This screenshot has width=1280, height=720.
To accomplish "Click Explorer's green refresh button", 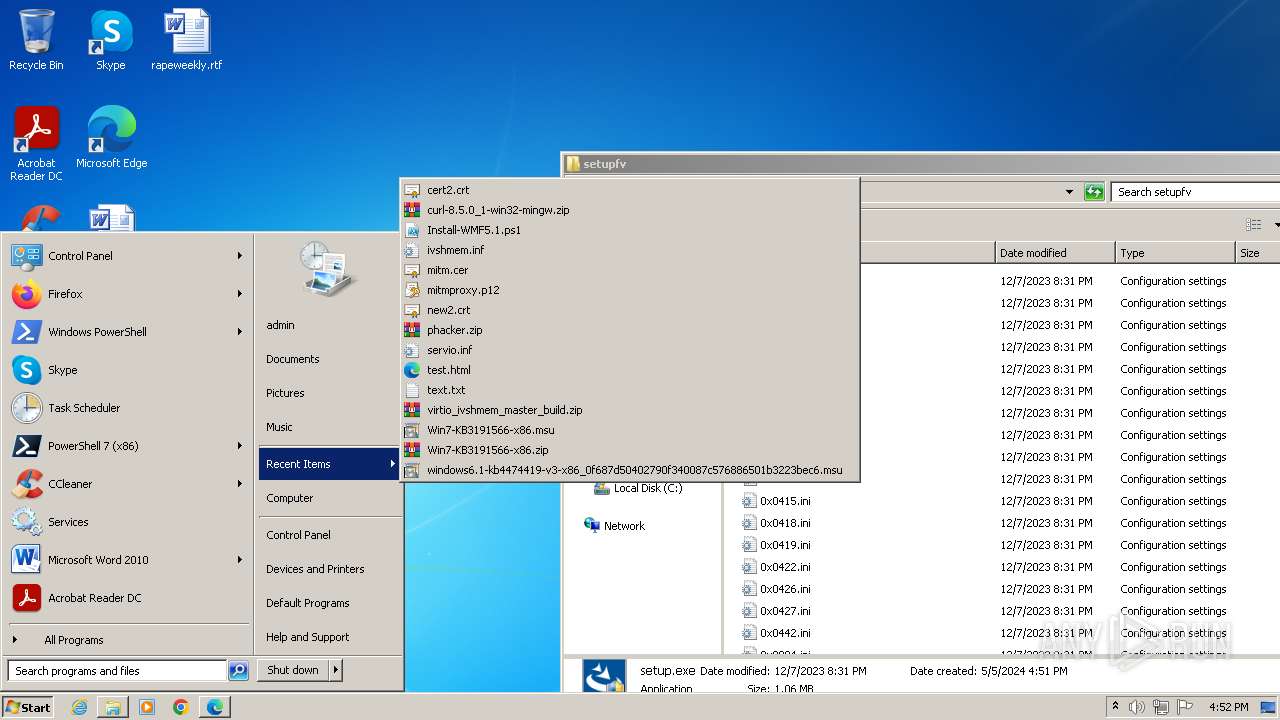I will 1094,192.
